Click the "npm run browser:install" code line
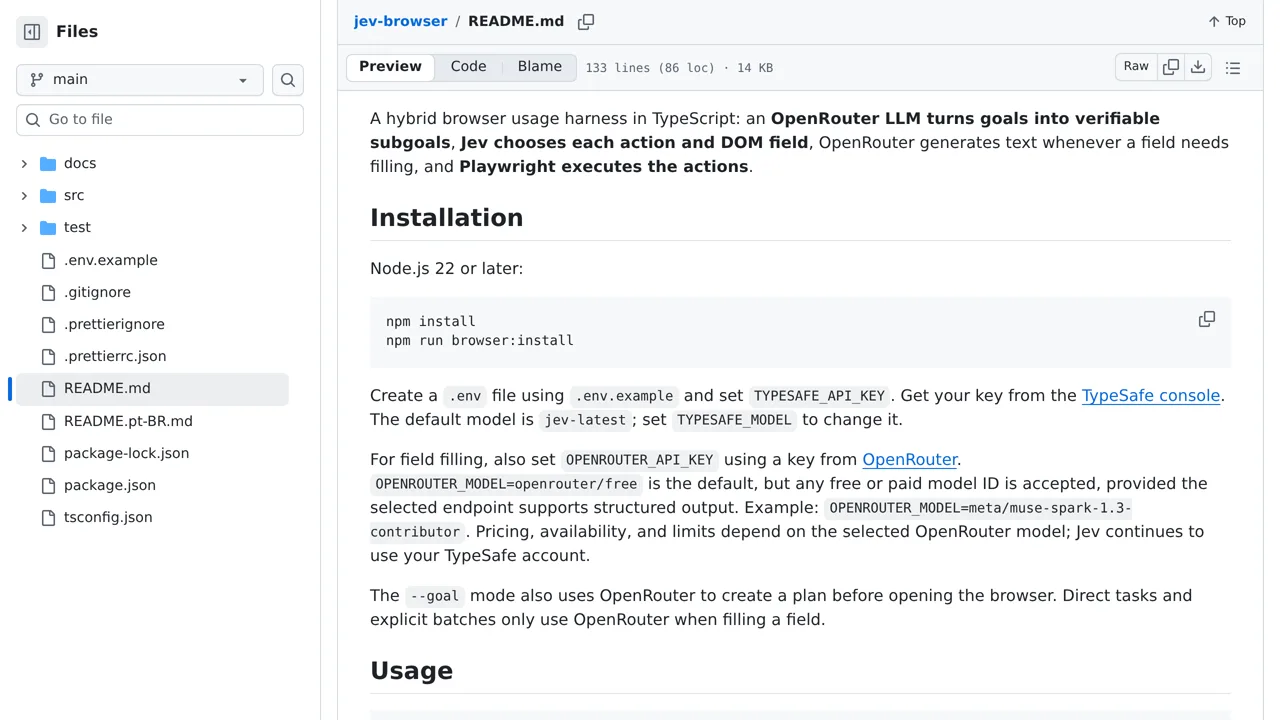1280x720 pixels. click(480, 340)
